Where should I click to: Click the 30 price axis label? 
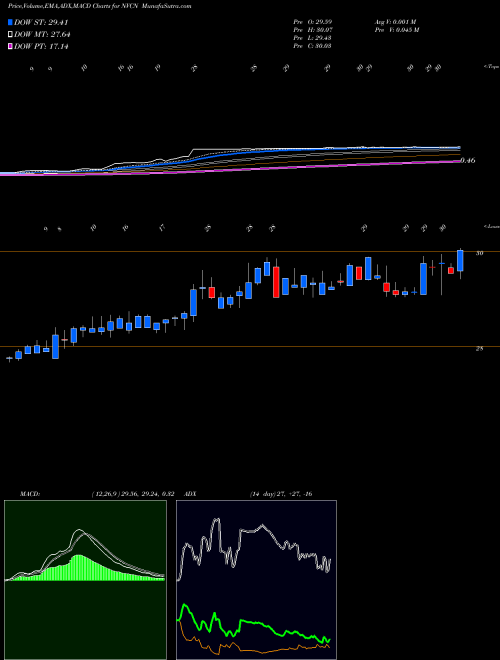tap(479, 253)
